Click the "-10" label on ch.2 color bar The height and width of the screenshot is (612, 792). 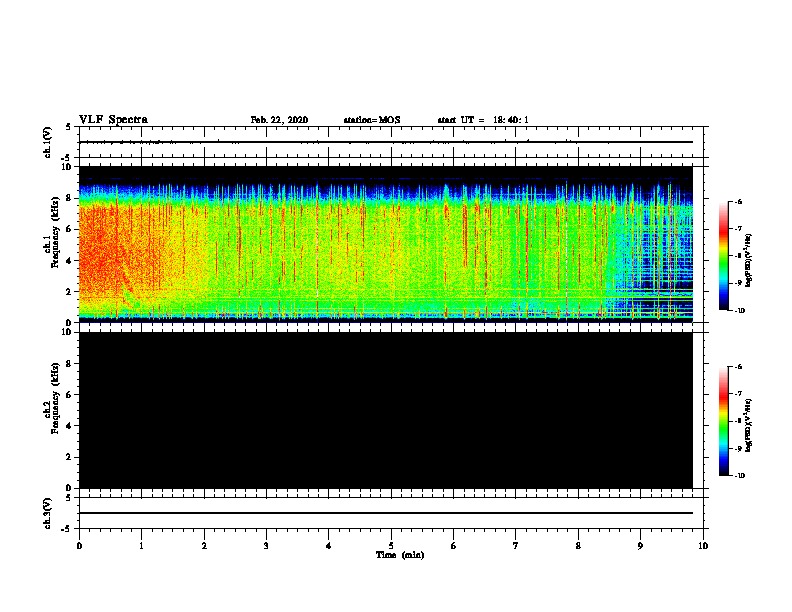pyautogui.click(x=739, y=476)
